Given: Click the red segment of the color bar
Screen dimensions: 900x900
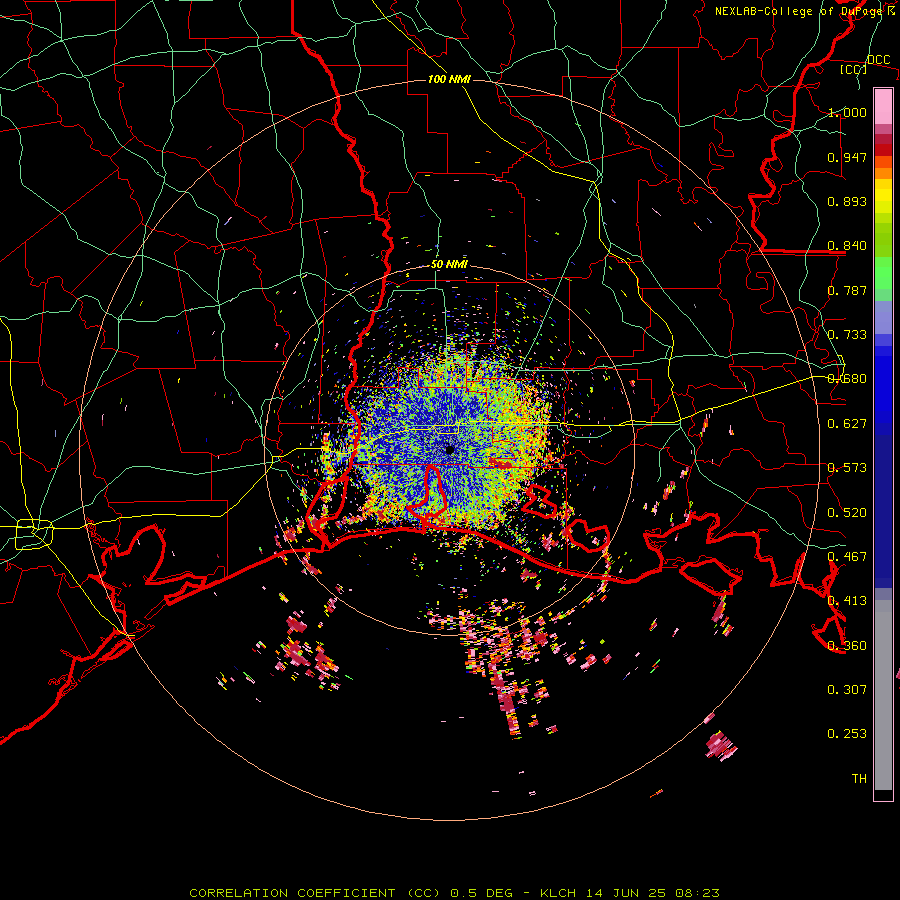Looking at the screenshot, I should coord(883,150).
